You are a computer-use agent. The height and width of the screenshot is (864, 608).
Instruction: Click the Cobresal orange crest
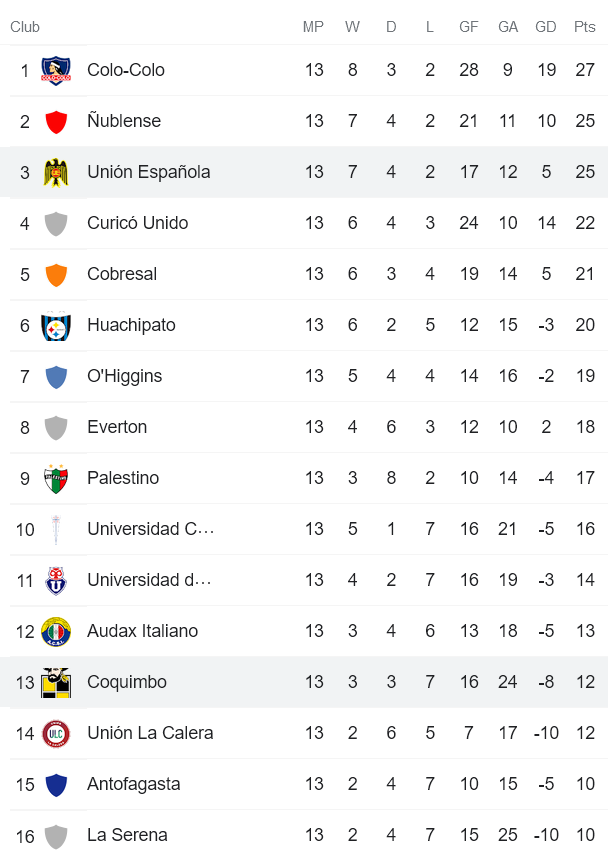click(57, 274)
